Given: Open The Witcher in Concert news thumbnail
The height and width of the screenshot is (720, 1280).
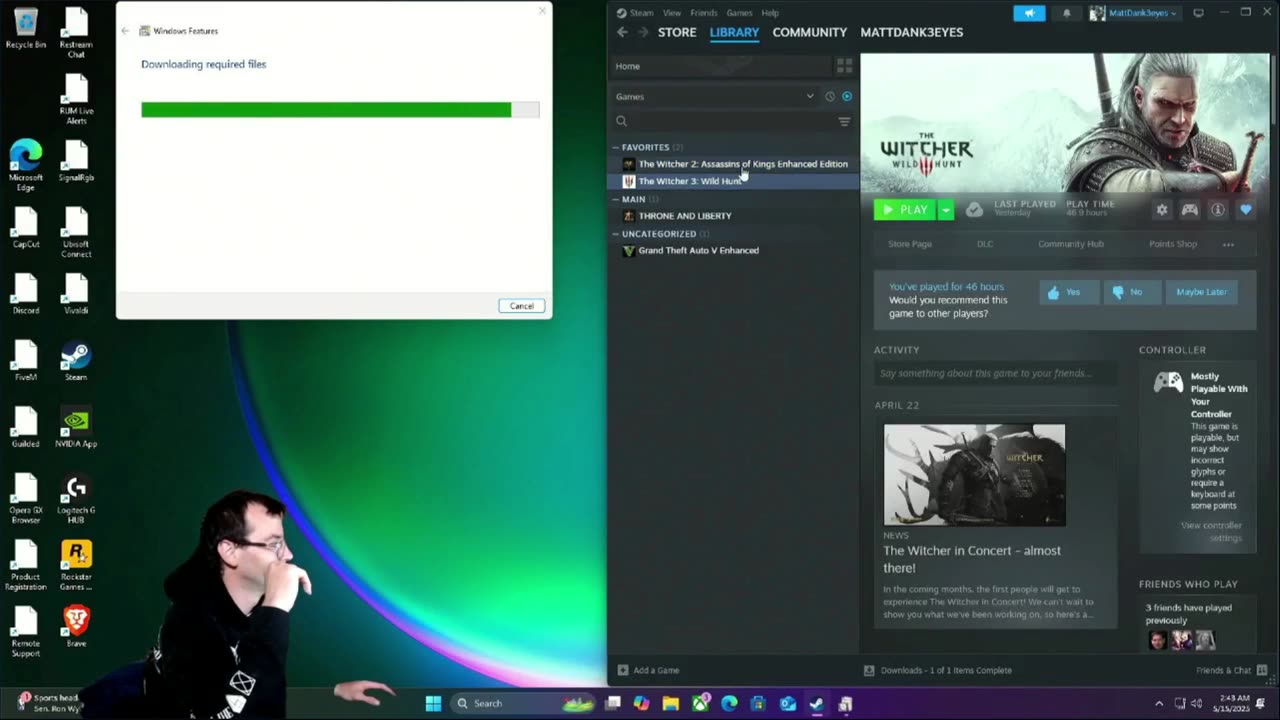Looking at the screenshot, I should tap(974, 475).
